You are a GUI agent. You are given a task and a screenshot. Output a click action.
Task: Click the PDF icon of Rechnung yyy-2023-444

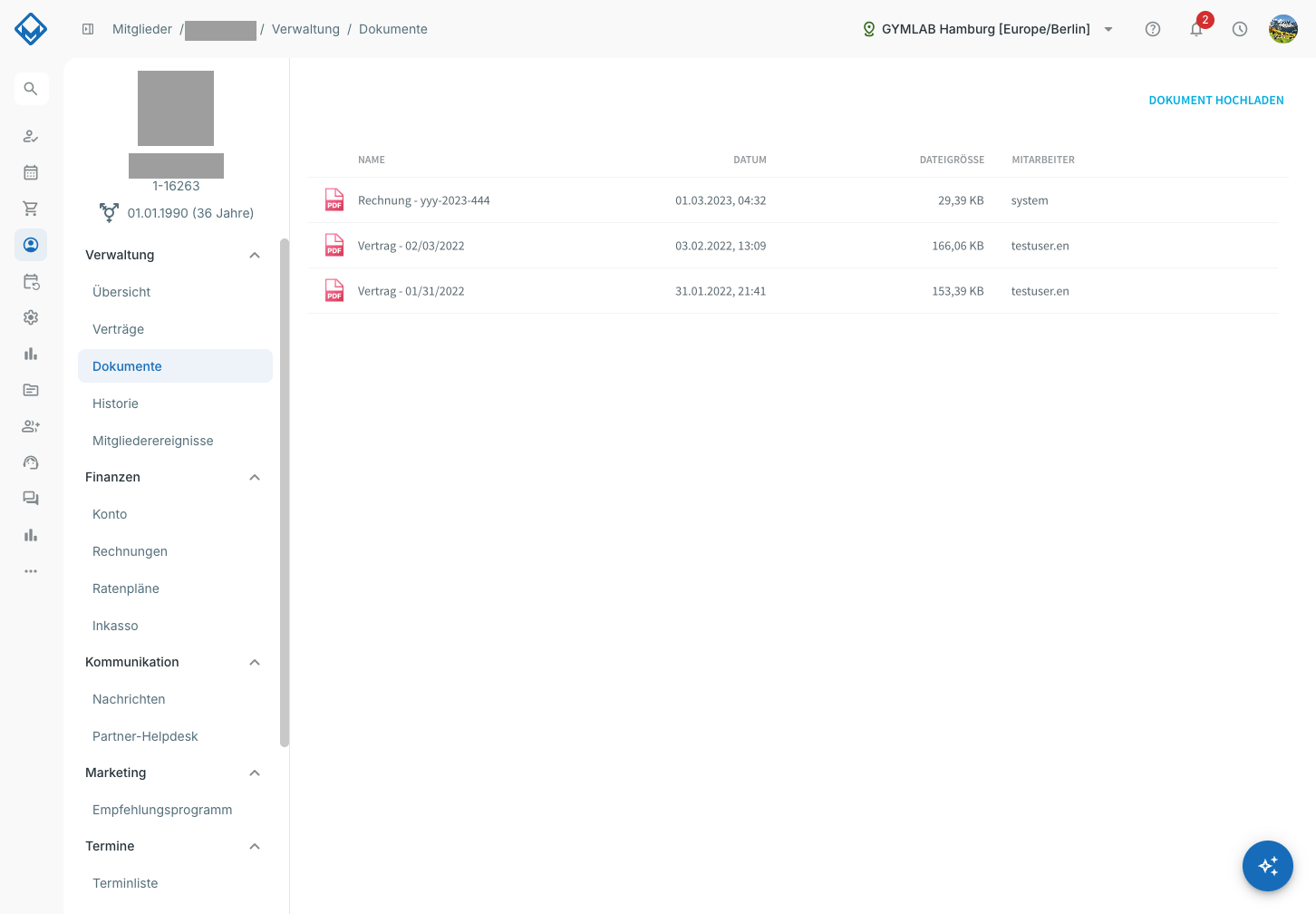point(334,199)
